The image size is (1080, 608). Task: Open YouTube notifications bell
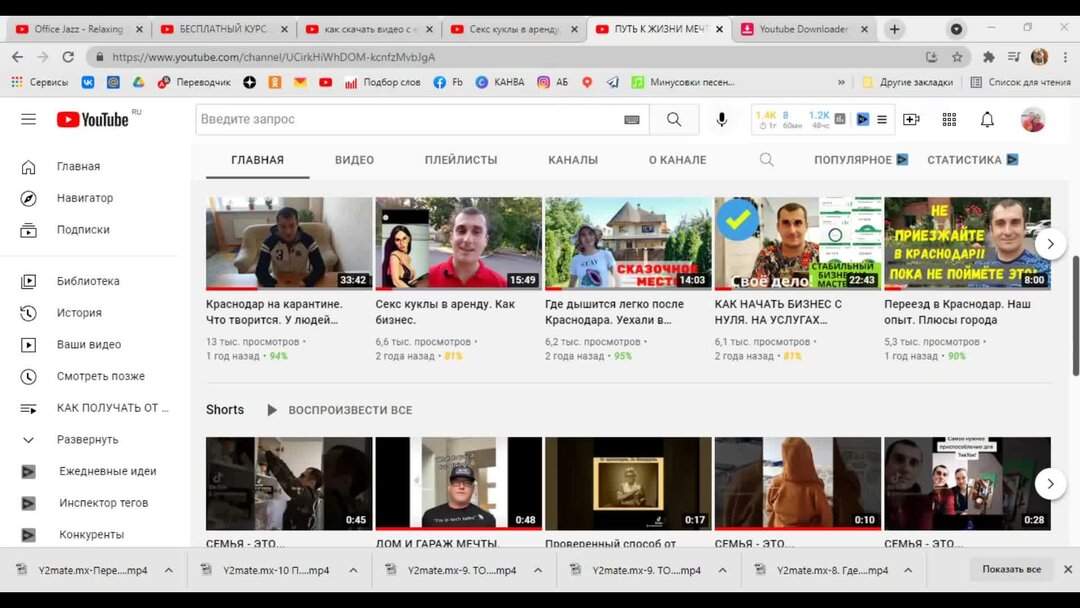[x=986, y=119]
